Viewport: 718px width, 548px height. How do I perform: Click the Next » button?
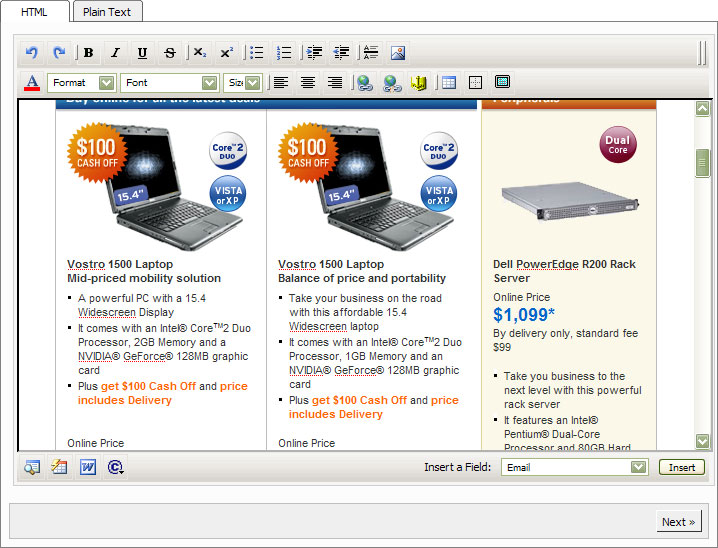coord(679,522)
